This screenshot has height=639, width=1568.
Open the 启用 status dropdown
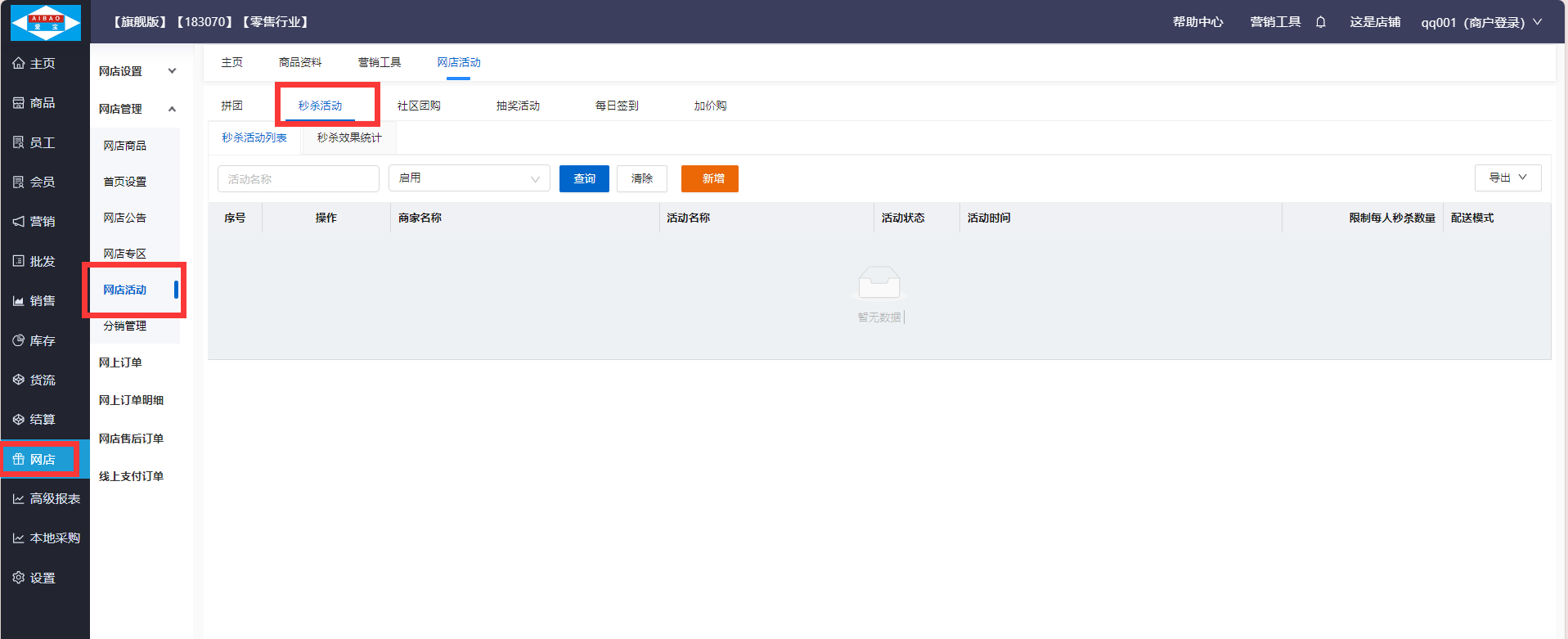(469, 178)
